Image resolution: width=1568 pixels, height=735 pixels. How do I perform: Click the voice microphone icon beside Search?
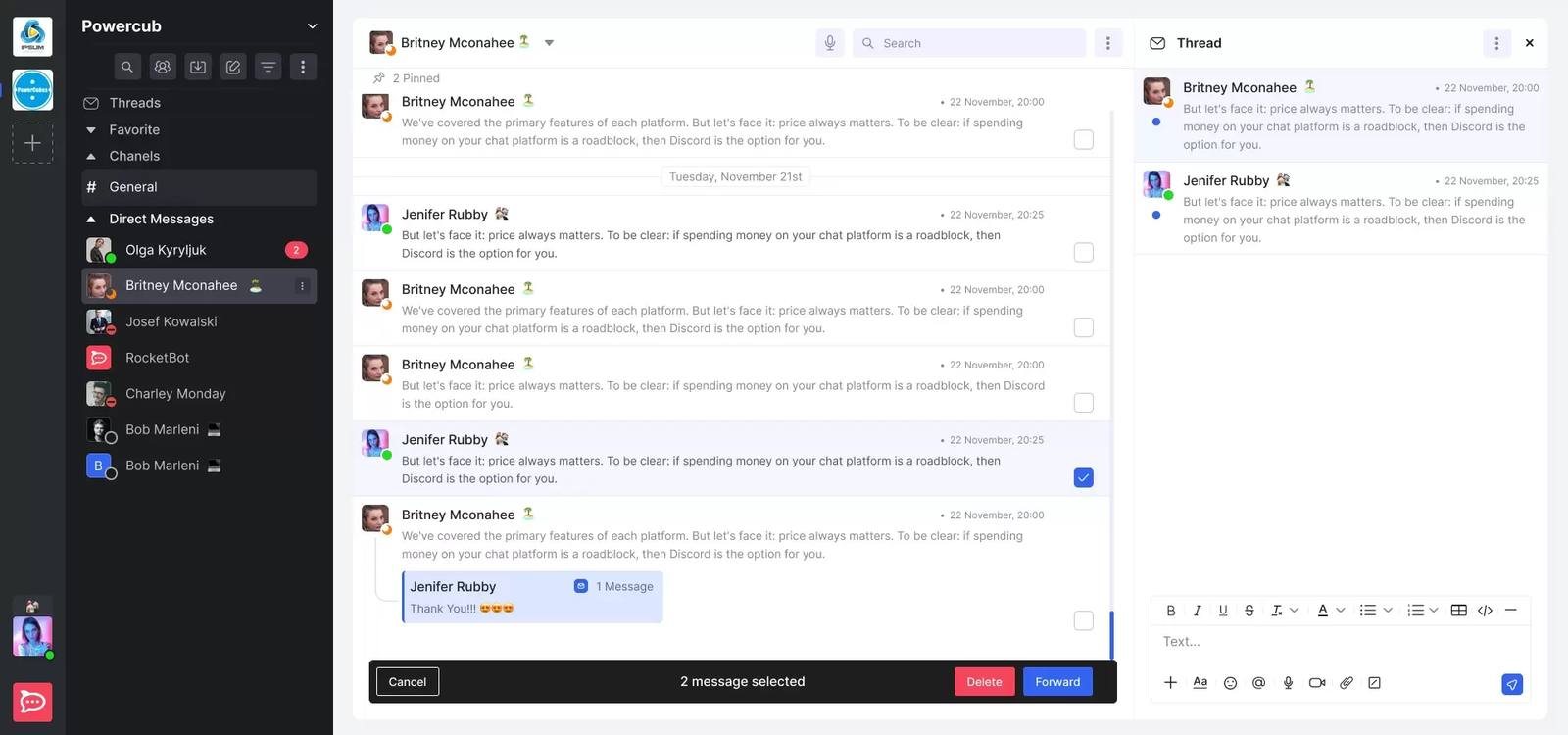[x=830, y=43]
